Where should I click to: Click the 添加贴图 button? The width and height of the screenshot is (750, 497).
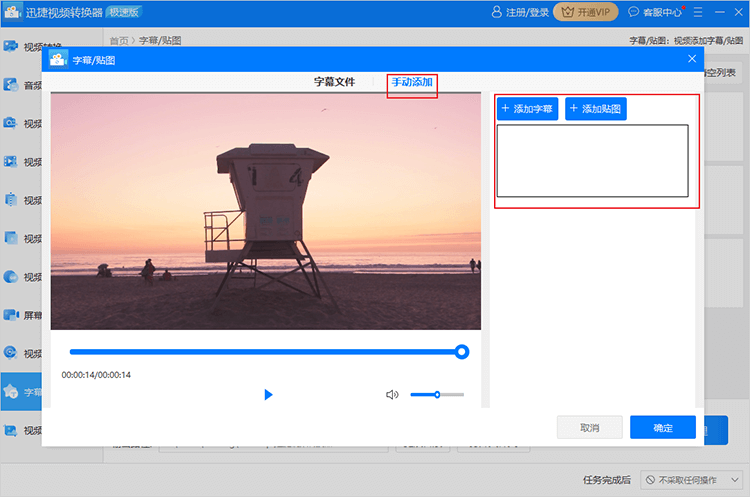tap(595, 108)
